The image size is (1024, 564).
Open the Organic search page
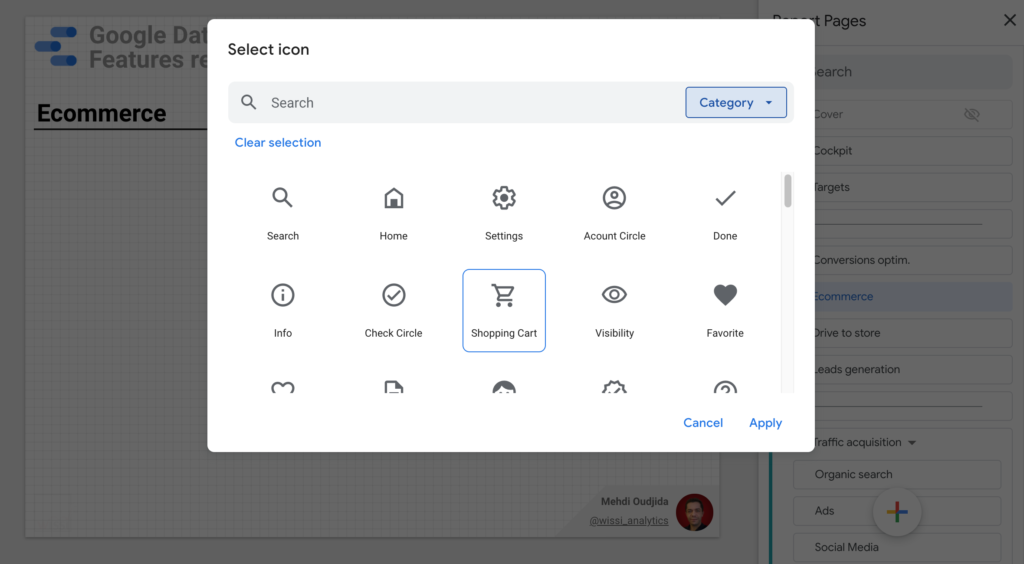(897, 475)
